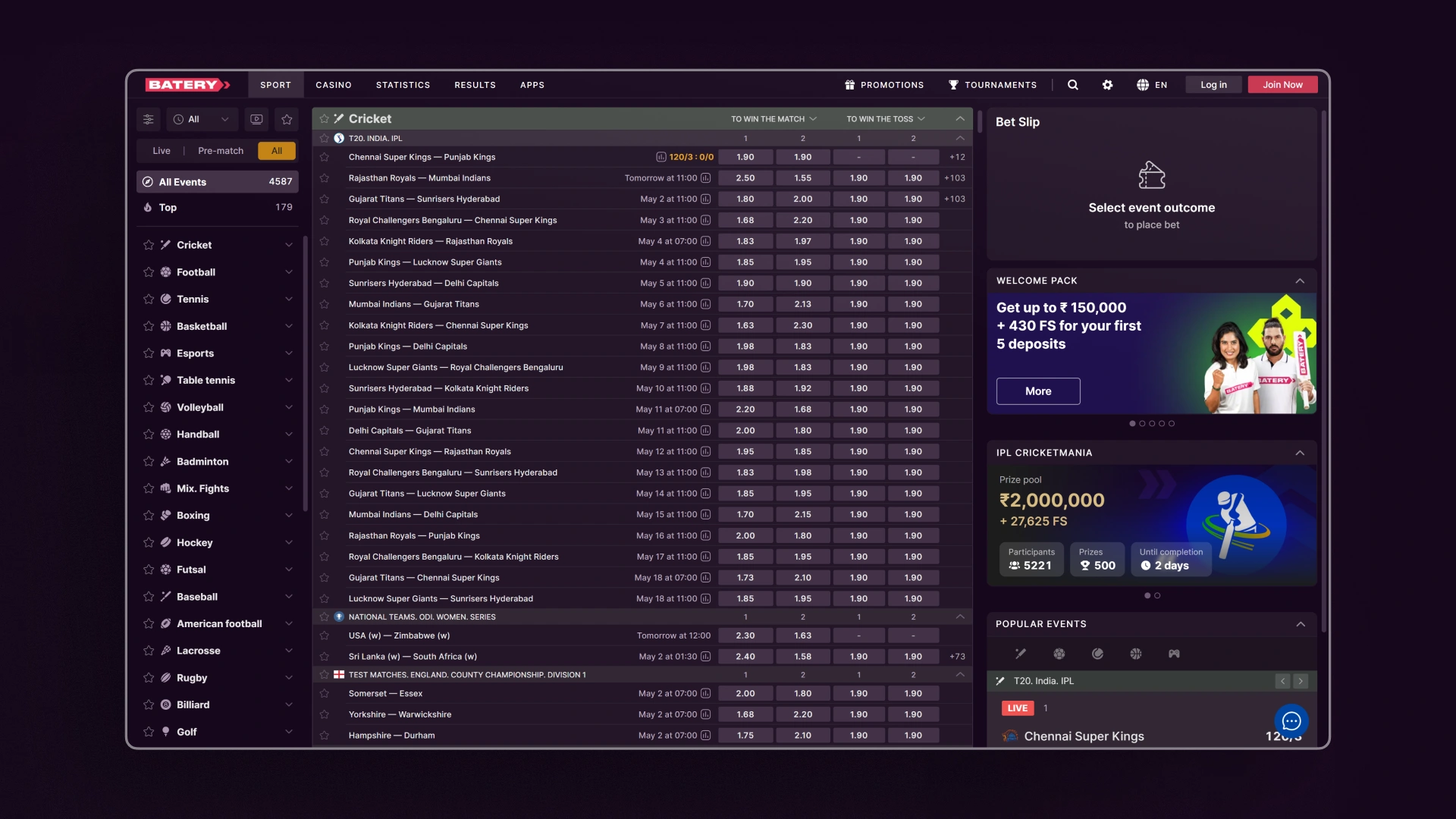Viewport: 1456px width, 819px height.
Task: Show +103 more markets for Gujarat Titans match
Action: pyautogui.click(x=955, y=199)
